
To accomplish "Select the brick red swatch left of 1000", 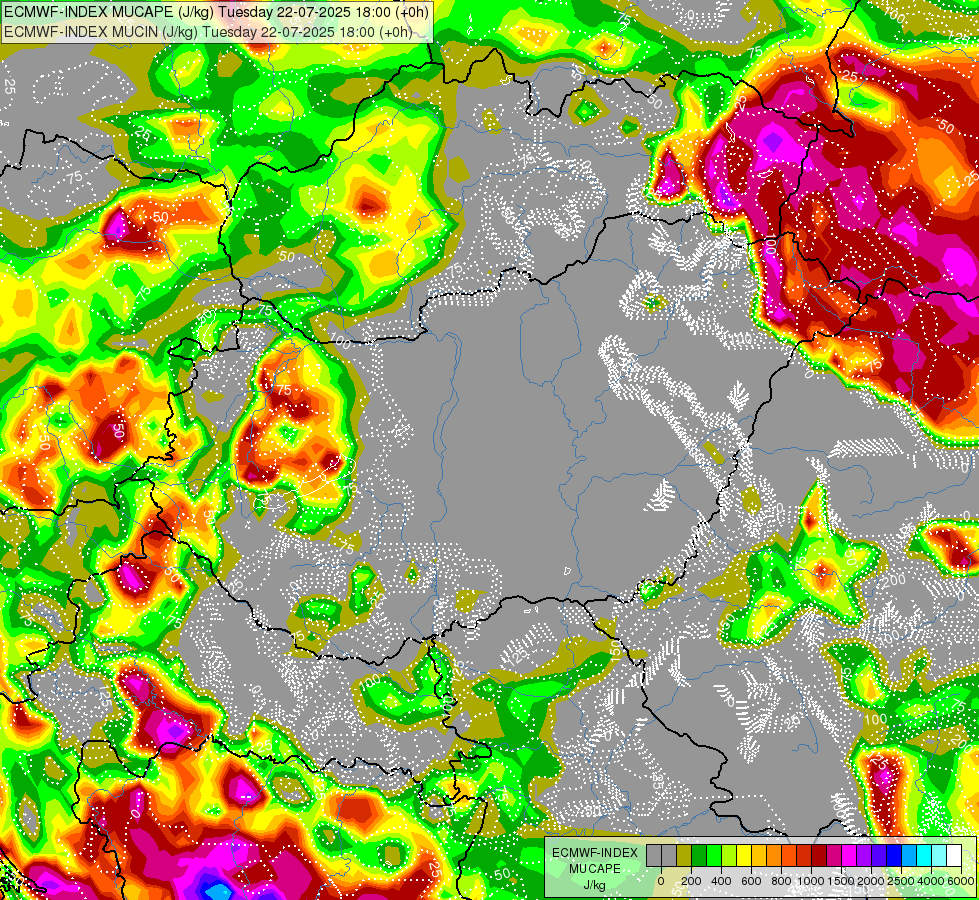I will tap(804, 855).
